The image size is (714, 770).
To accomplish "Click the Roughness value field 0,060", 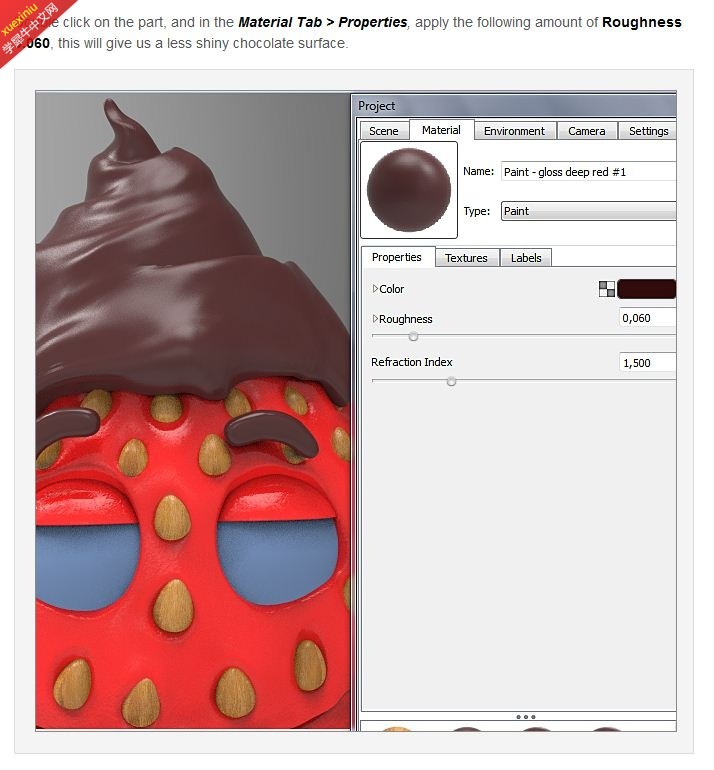I will point(648,318).
